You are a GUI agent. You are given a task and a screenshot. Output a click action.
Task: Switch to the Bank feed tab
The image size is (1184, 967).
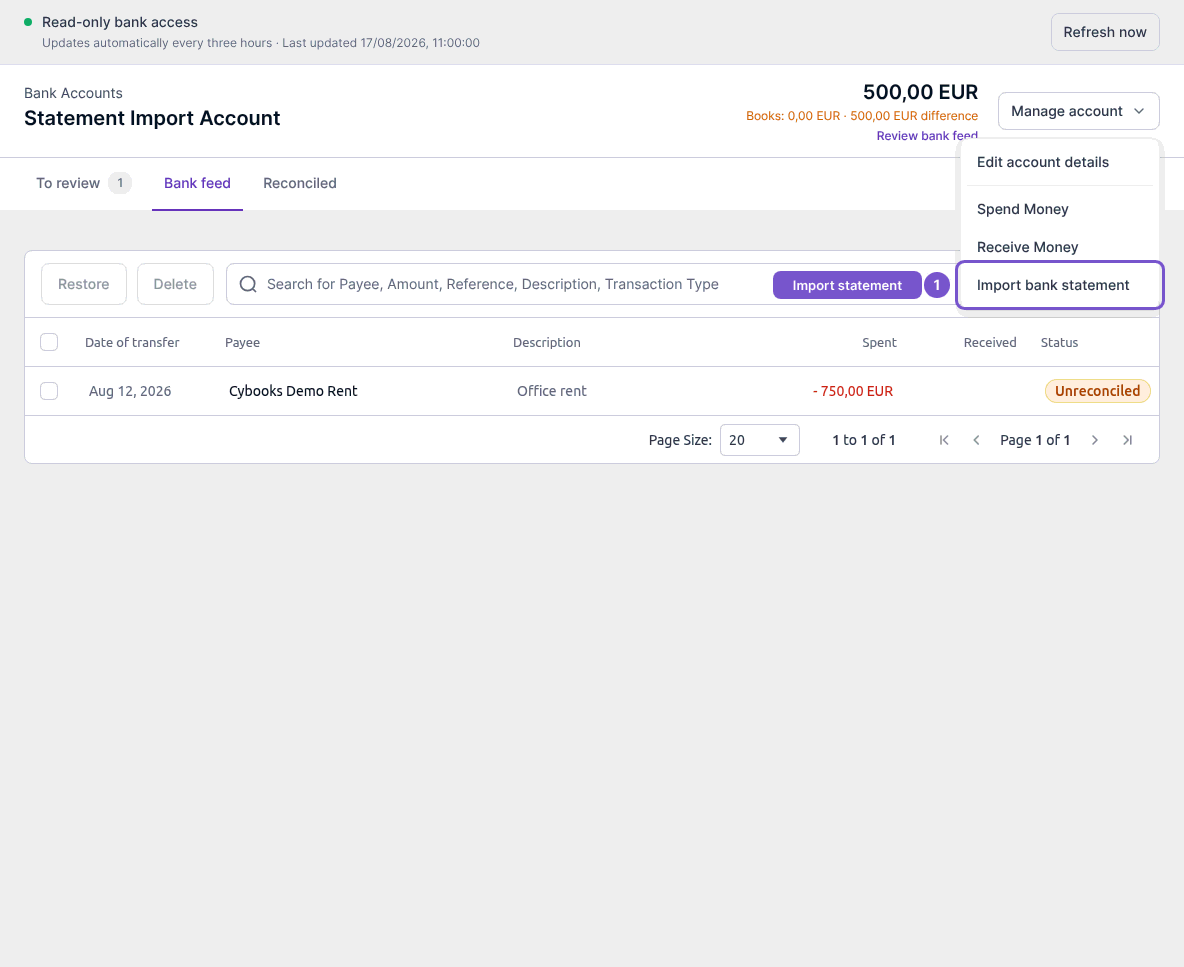tap(197, 183)
